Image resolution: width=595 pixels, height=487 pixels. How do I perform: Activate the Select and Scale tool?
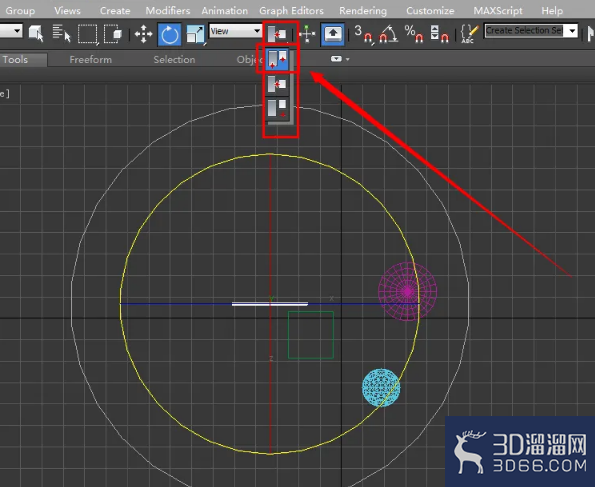coord(195,34)
